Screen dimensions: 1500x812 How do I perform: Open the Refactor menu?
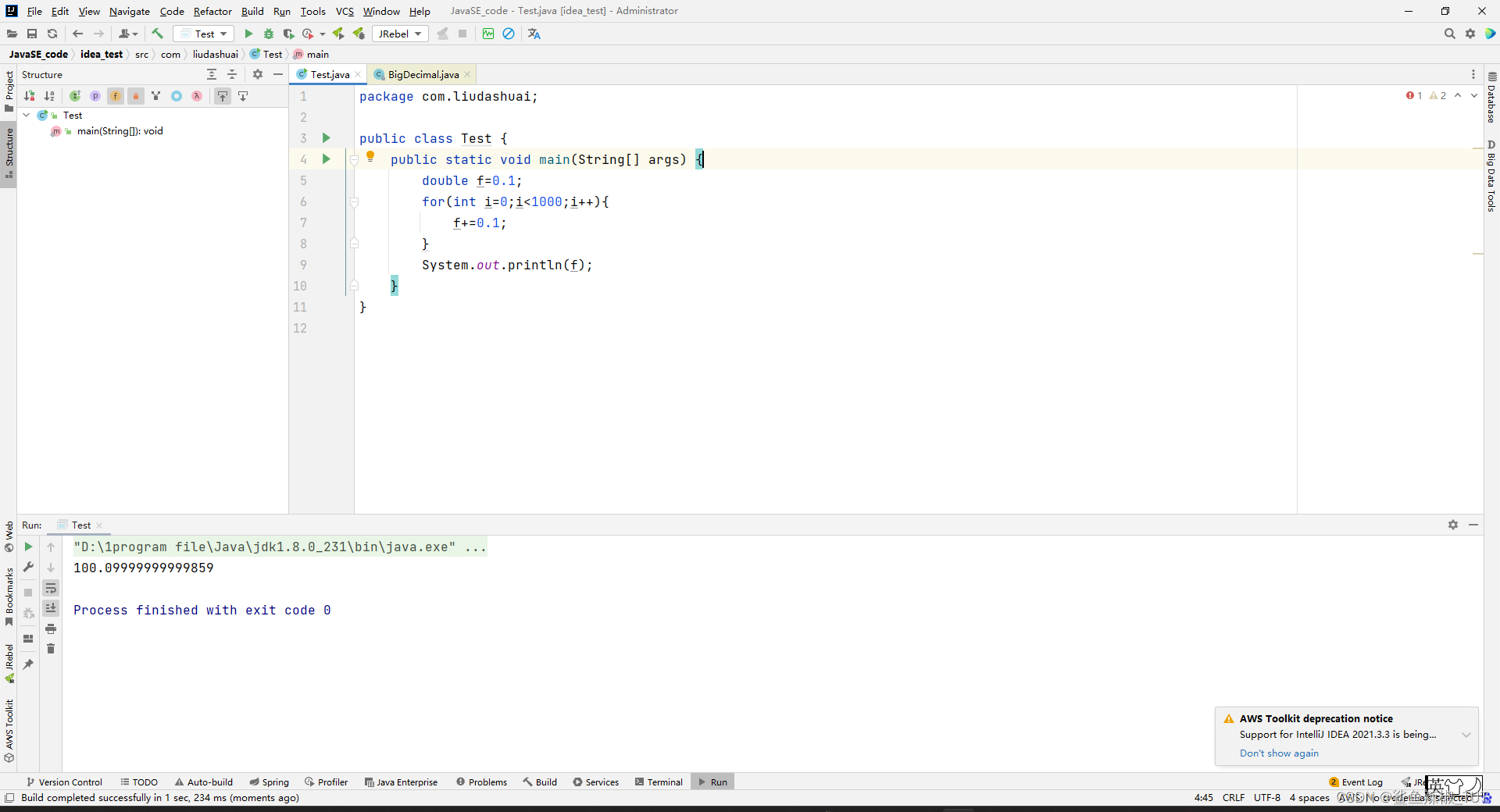212,11
